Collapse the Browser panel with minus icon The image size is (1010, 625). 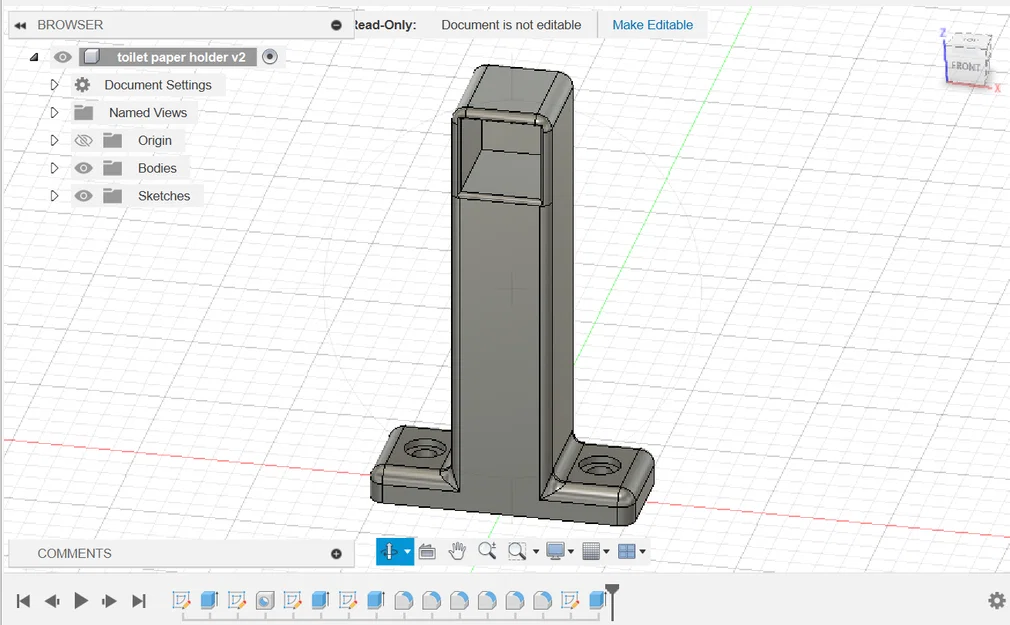pos(336,25)
